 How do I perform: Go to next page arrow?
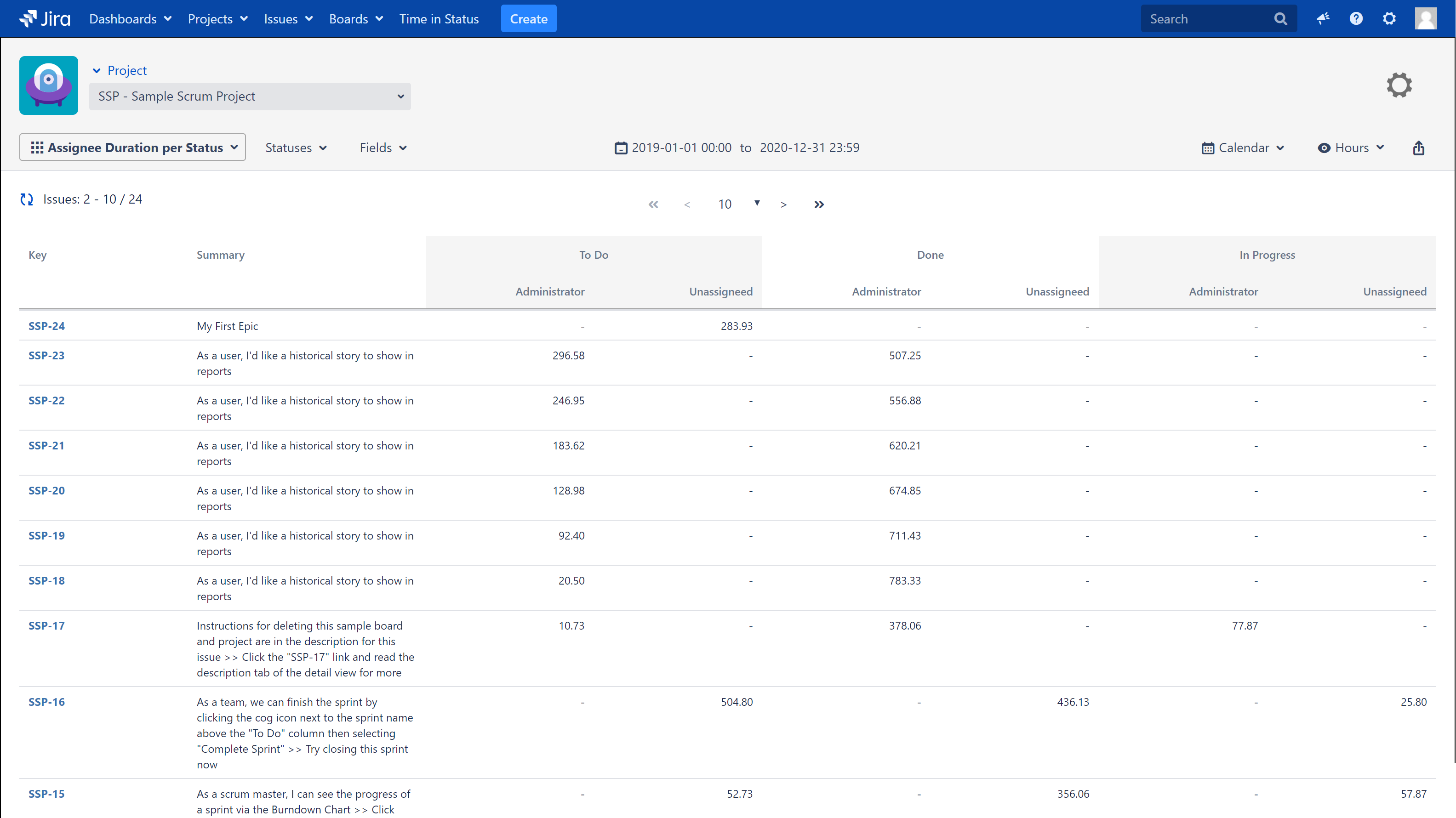(x=783, y=204)
